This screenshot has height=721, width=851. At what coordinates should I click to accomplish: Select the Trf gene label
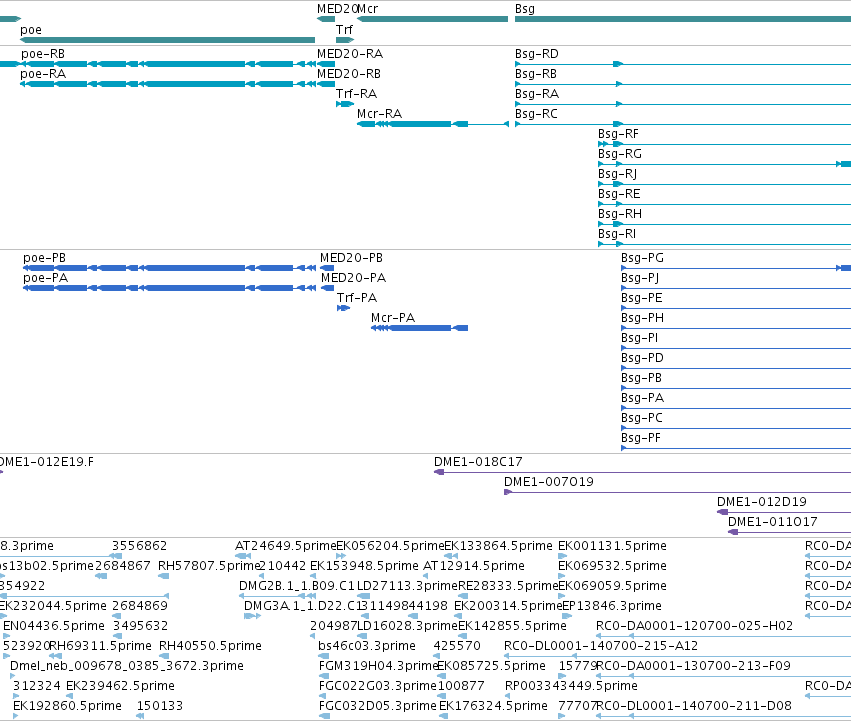344,30
